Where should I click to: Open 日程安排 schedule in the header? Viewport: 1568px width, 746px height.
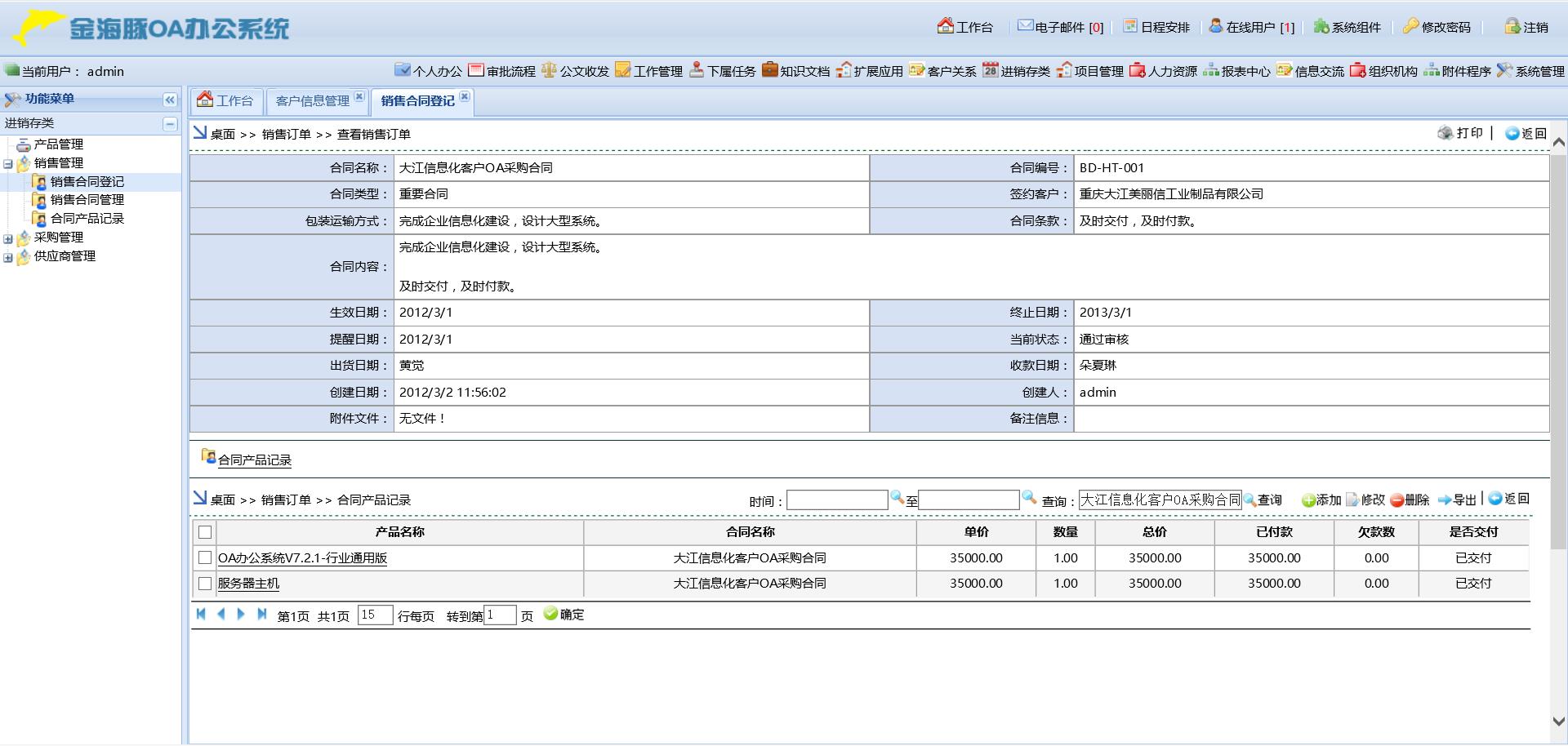click(1156, 27)
